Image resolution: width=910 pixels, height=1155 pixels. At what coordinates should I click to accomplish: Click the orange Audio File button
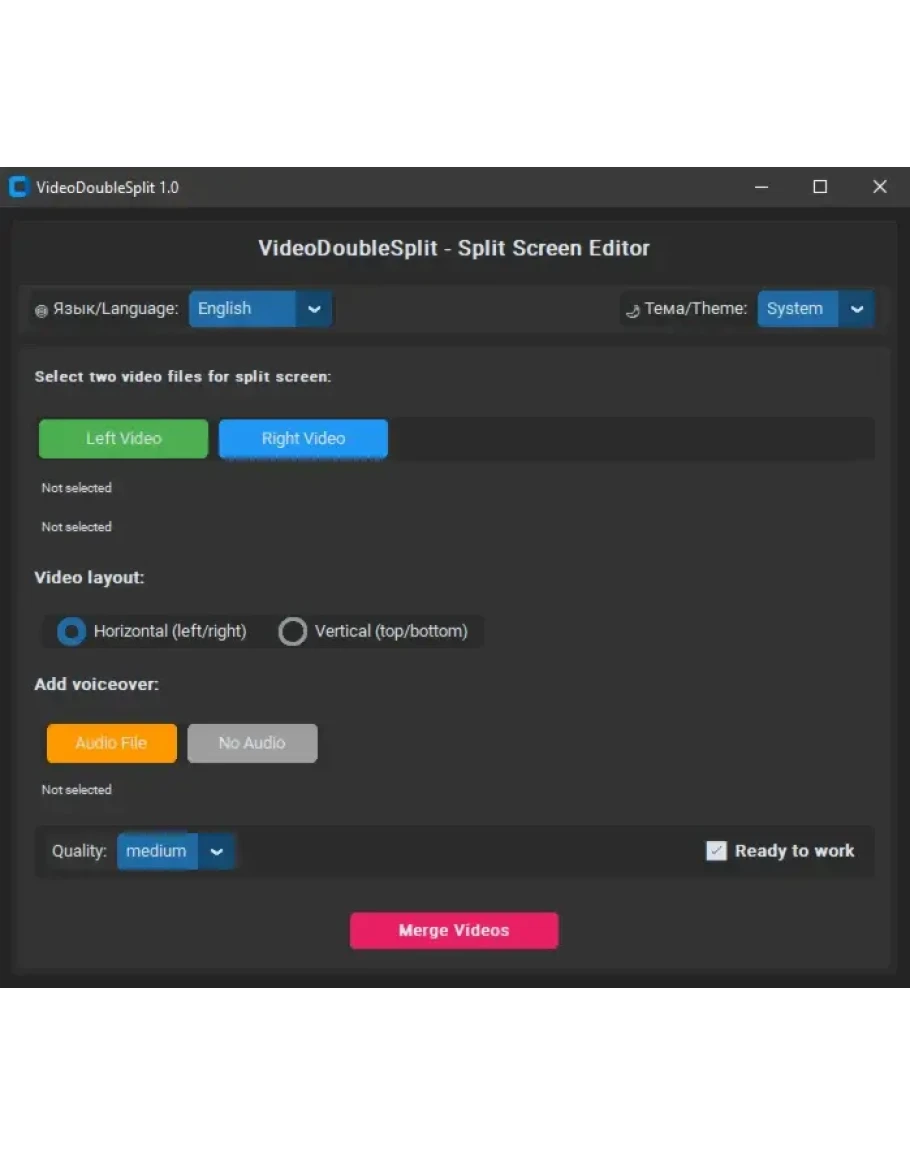tap(112, 743)
